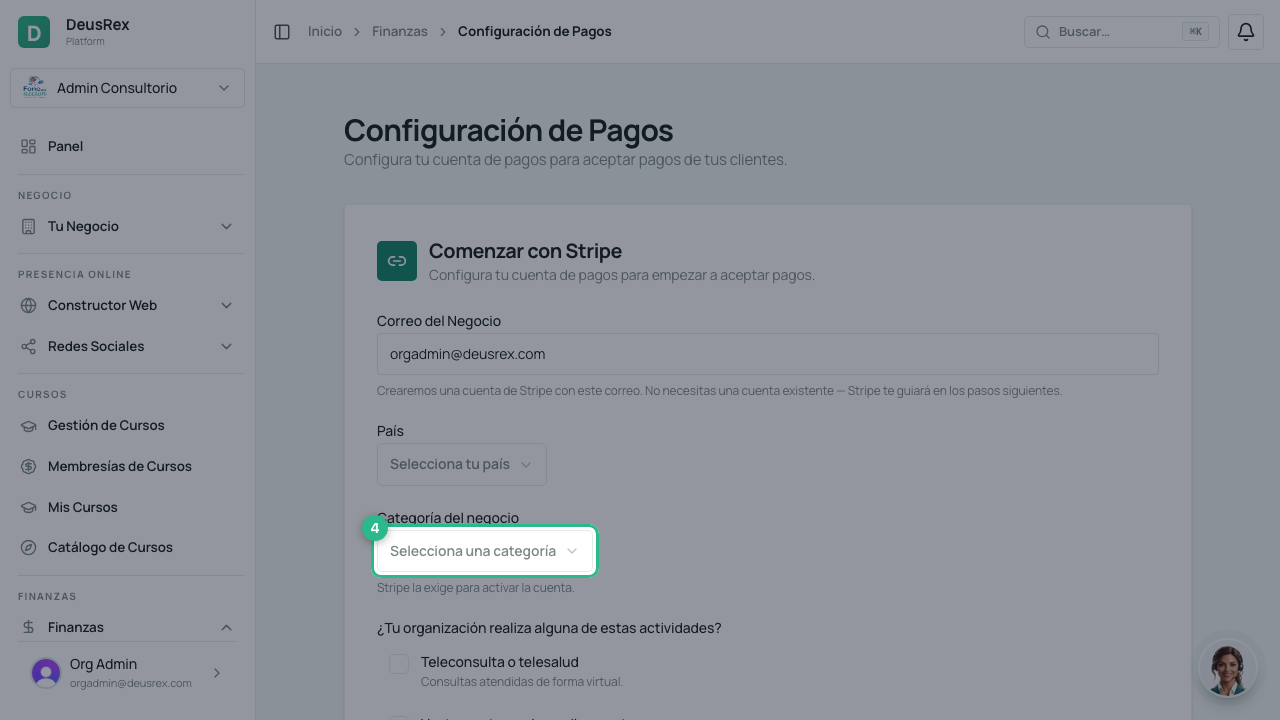Collapse the Finanzas section chevron
The height and width of the screenshot is (720, 1280).
[x=226, y=627]
